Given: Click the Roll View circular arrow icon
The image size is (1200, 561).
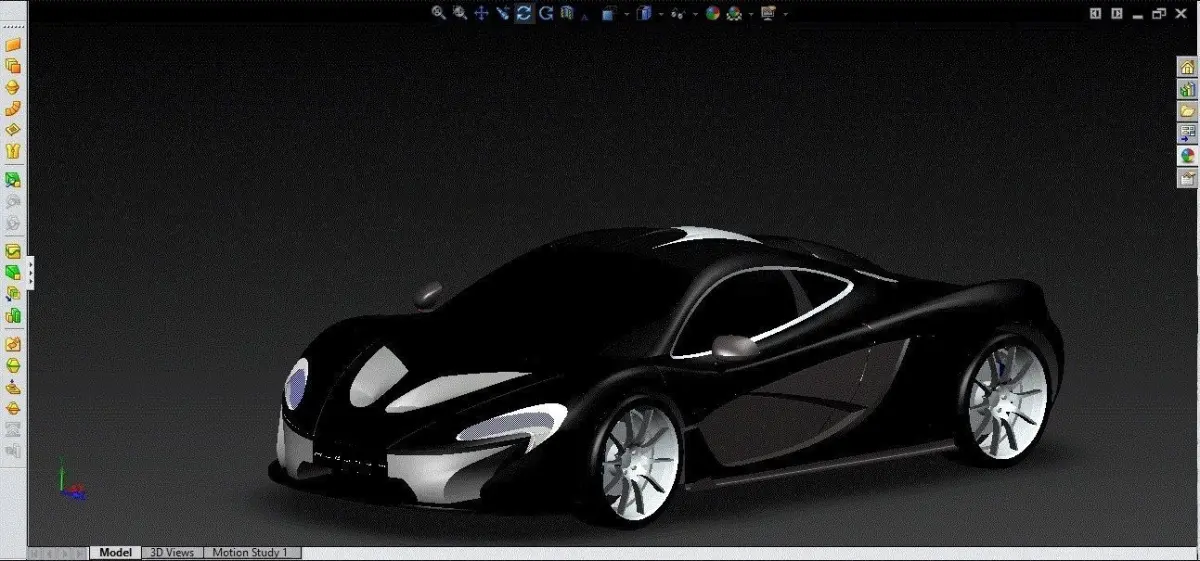Looking at the screenshot, I should coord(546,13).
